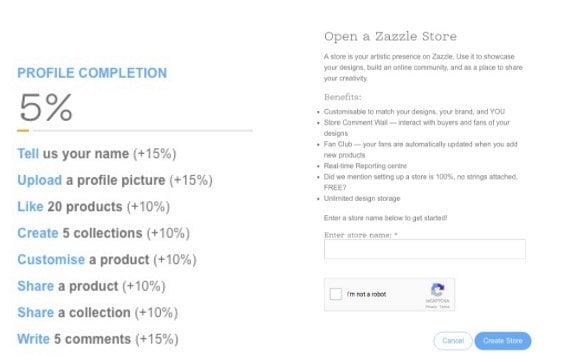Viewport: 568px width, 364px height.
Task: Click the Open a Zazzle Store heading
Action: click(390, 36)
